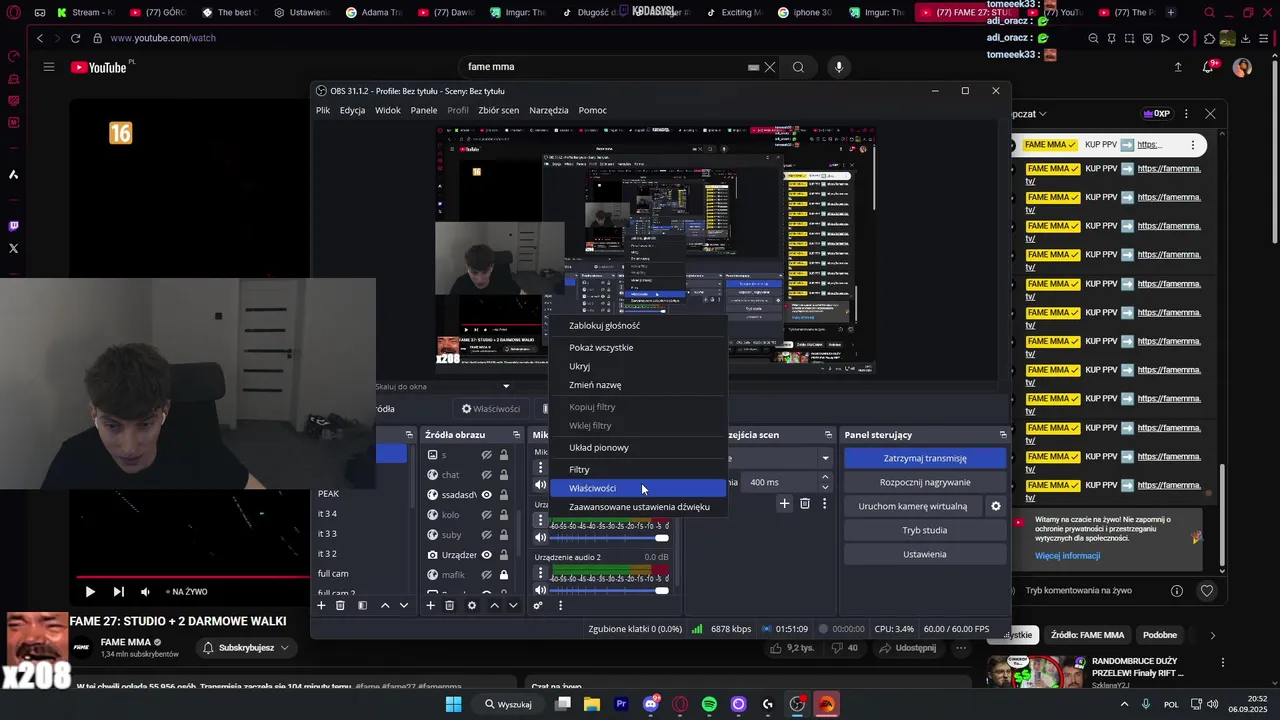Open the Windows Start menu
Image resolution: width=1280 pixels, height=720 pixels.
pos(453,704)
